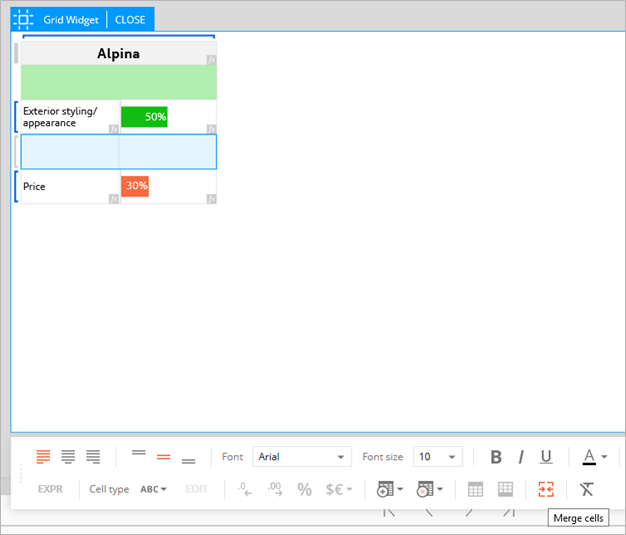
Task: Open the currency format dropdown
Action: (339, 489)
